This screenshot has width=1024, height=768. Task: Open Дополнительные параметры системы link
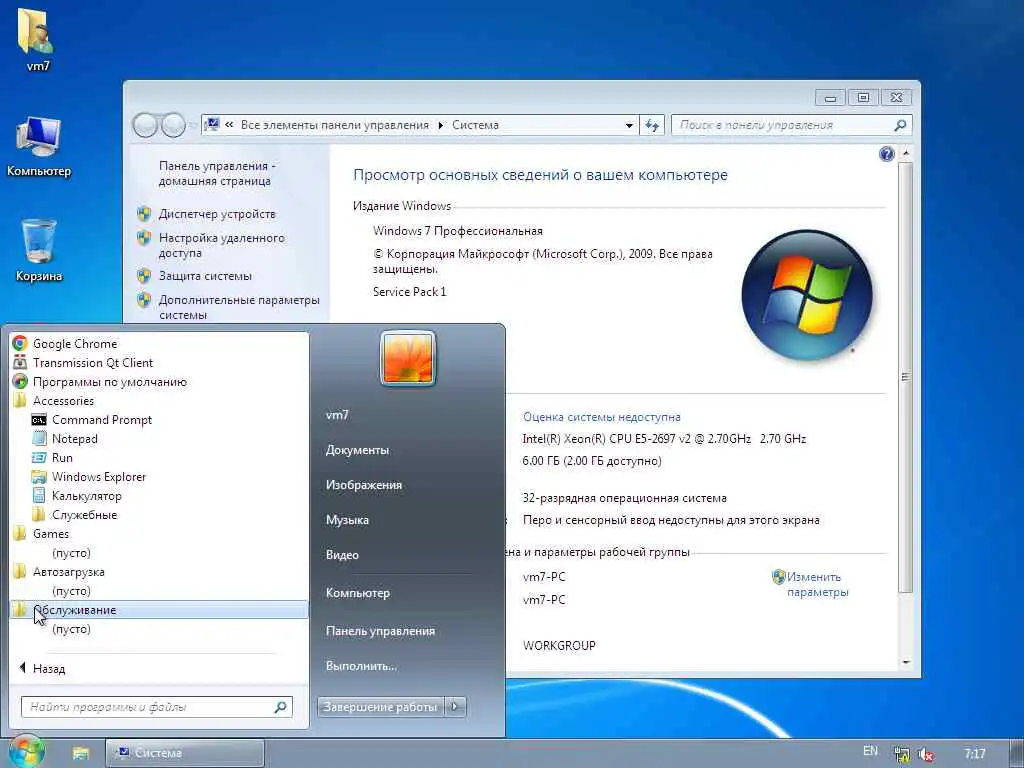coord(239,307)
